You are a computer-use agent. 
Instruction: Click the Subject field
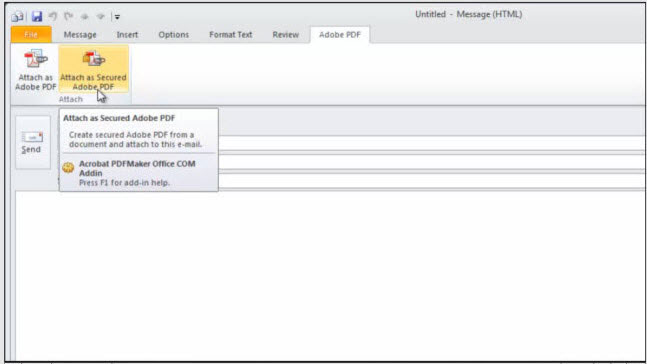(x=431, y=181)
